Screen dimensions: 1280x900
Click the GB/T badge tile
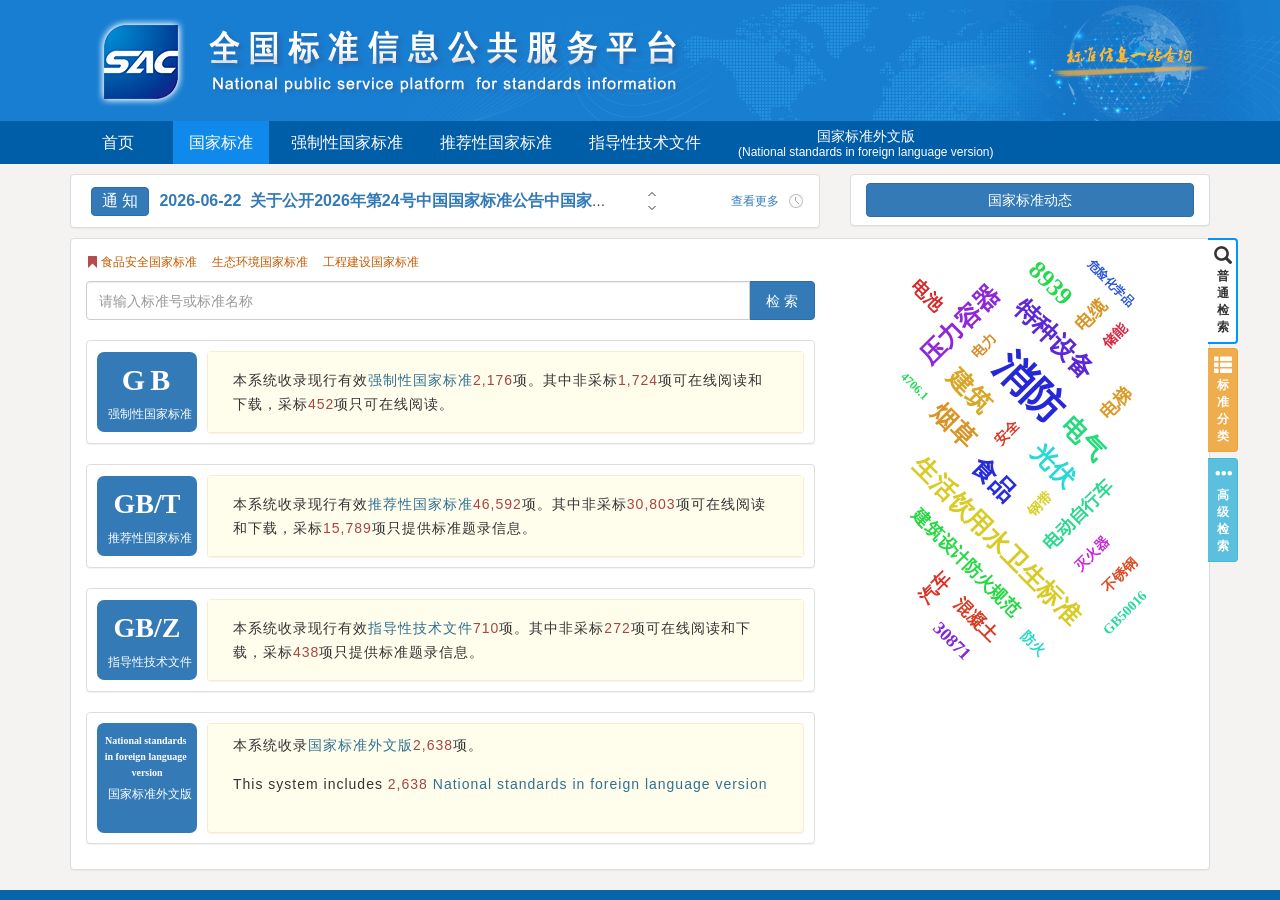pos(147,516)
